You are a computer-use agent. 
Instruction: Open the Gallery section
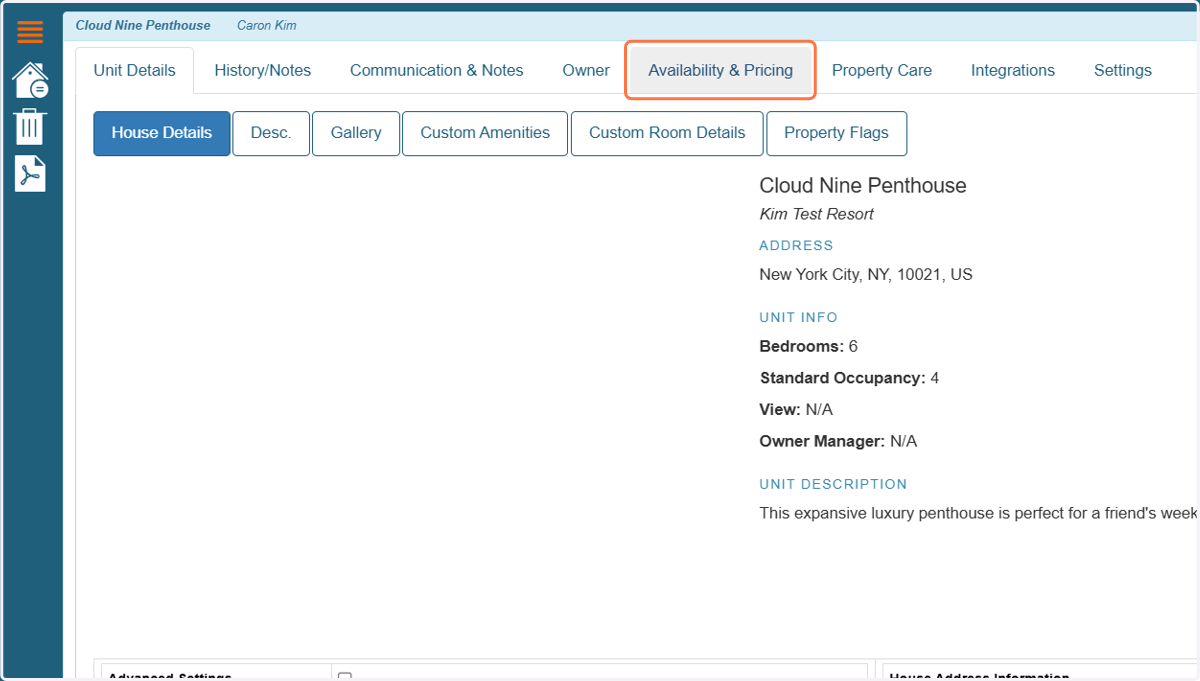[356, 133]
